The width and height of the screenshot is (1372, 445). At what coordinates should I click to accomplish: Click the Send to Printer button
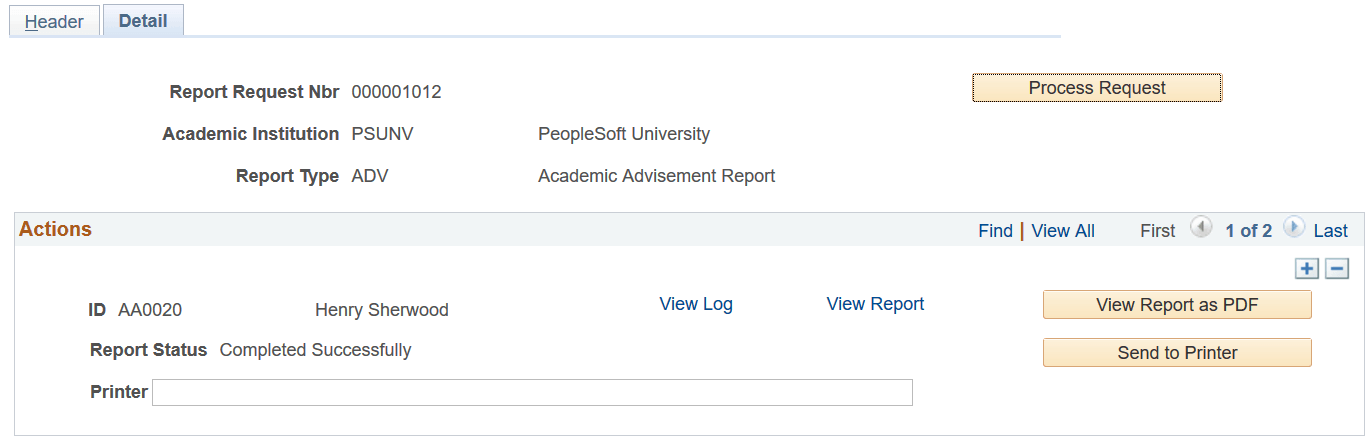[1176, 353]
